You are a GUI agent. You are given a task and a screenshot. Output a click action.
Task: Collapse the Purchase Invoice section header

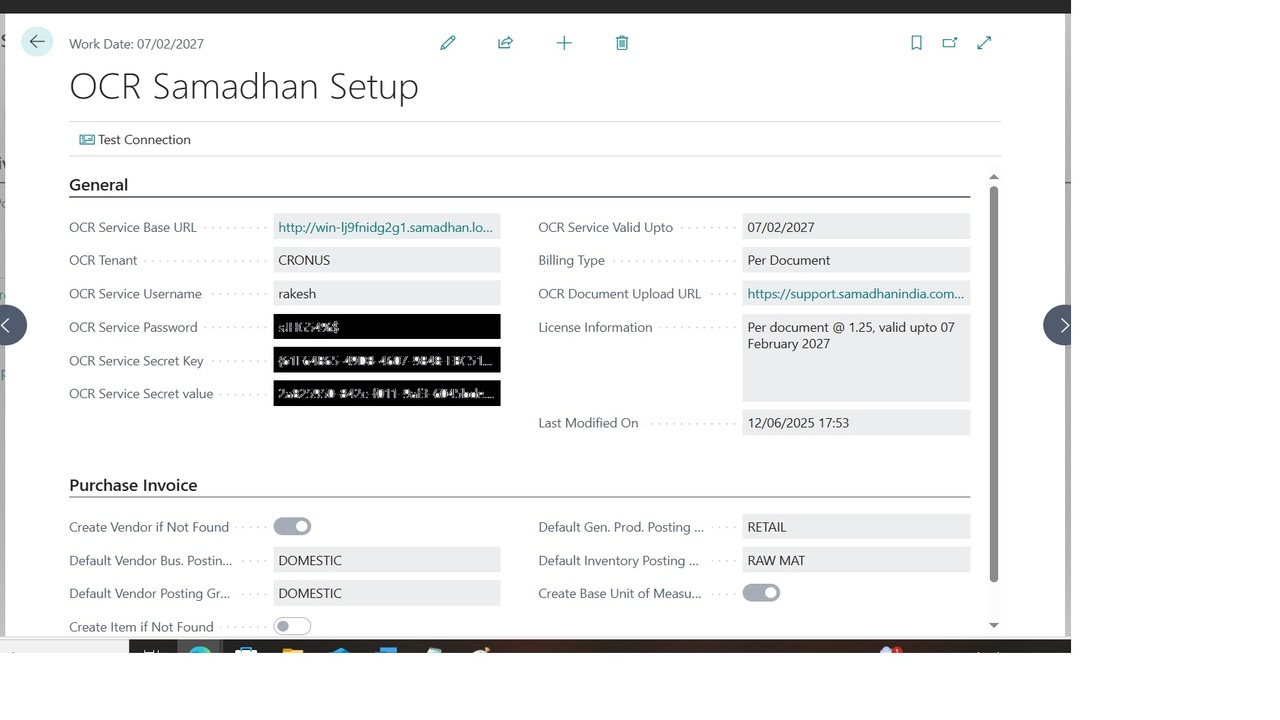click(x=133, y=485)
